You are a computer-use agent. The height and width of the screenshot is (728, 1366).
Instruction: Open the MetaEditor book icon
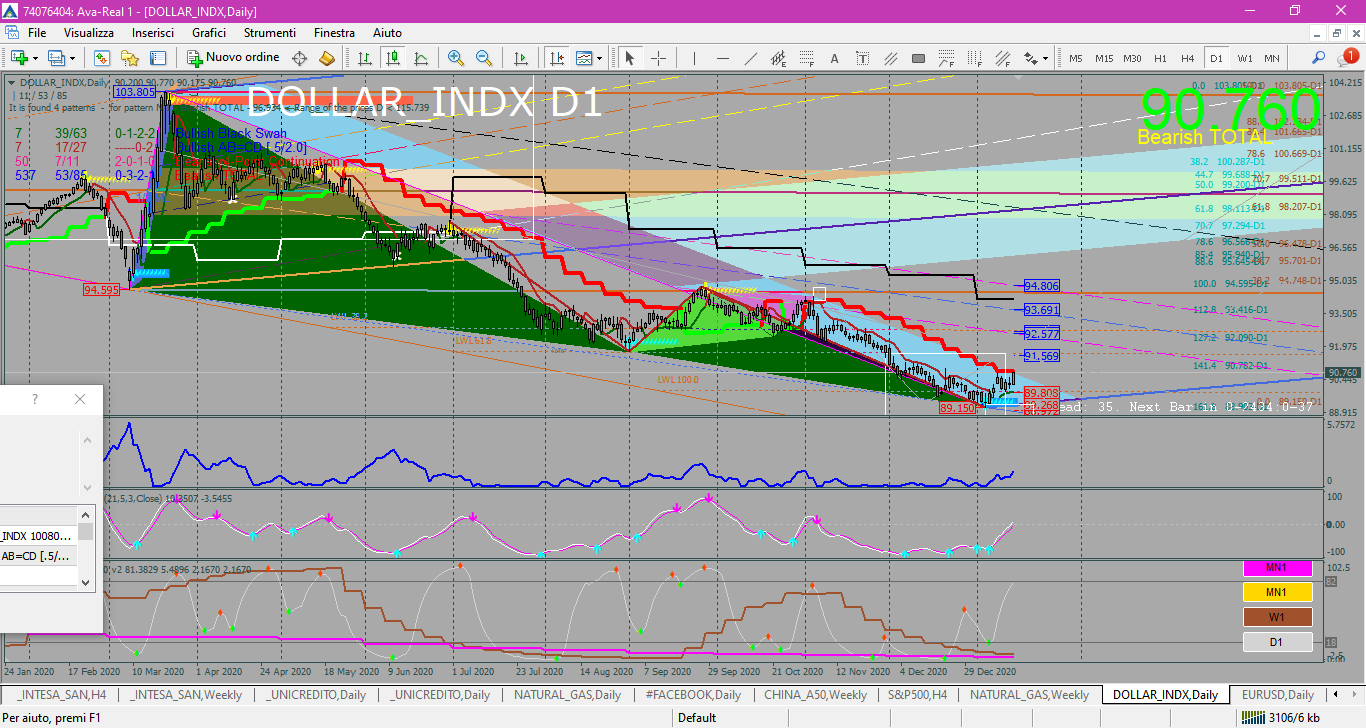[327, 58]
